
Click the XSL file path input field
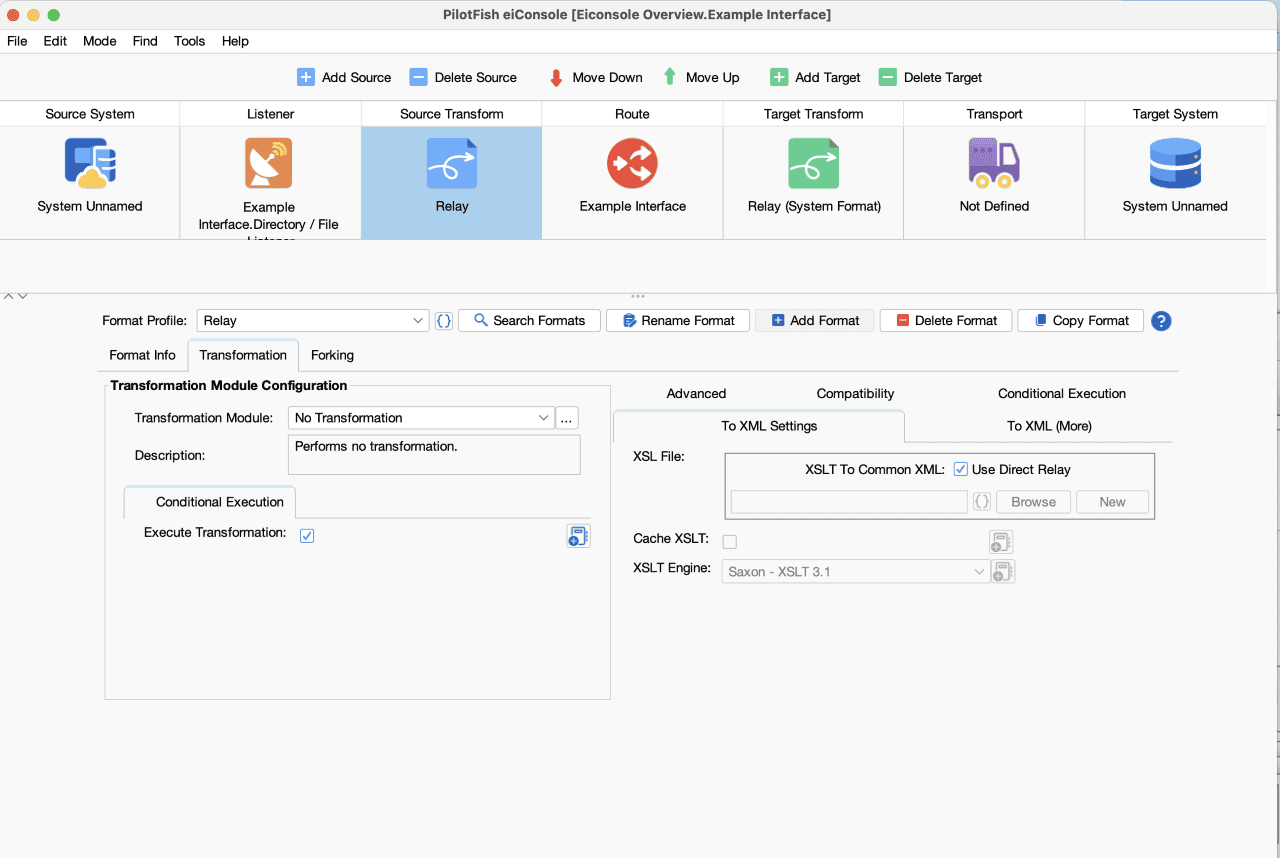click(x=849, y=502)
